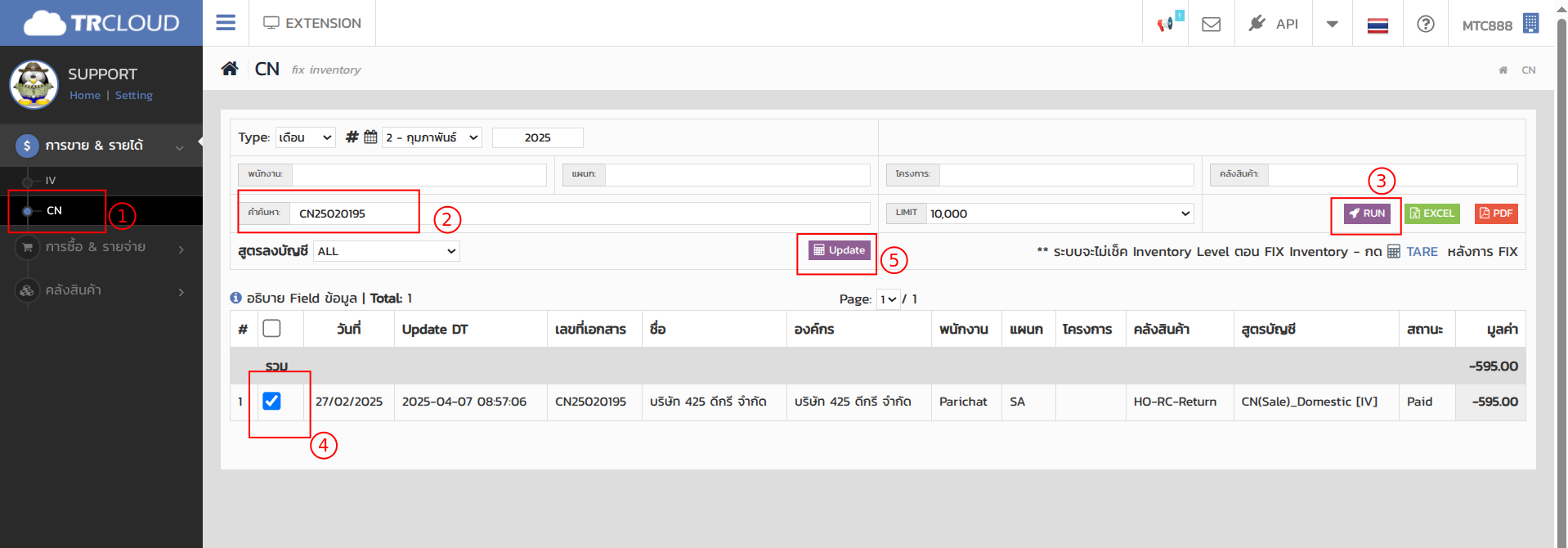1568x548 pixels.
Task: Click the hamburger menu icon
Action: pos(226,23)
